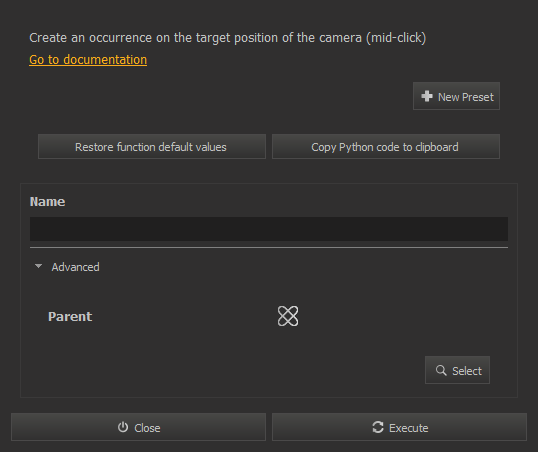Image resolution: width=538 pixels, height=452 pixels.
Task: Click the circular arrows icon on Execute
Action: [x=378, y=427]
